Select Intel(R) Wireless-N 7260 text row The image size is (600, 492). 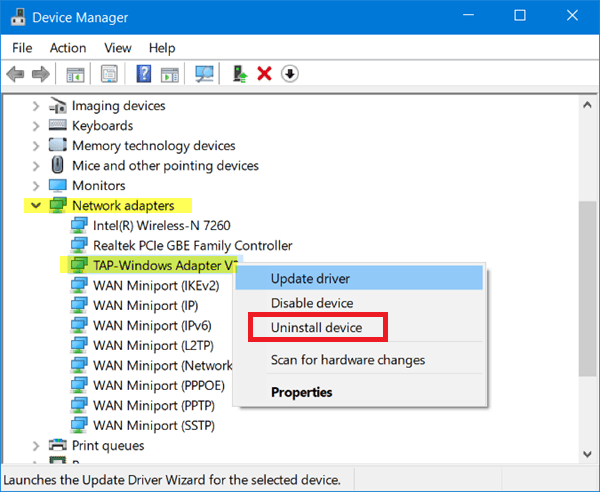coord(161,225)
